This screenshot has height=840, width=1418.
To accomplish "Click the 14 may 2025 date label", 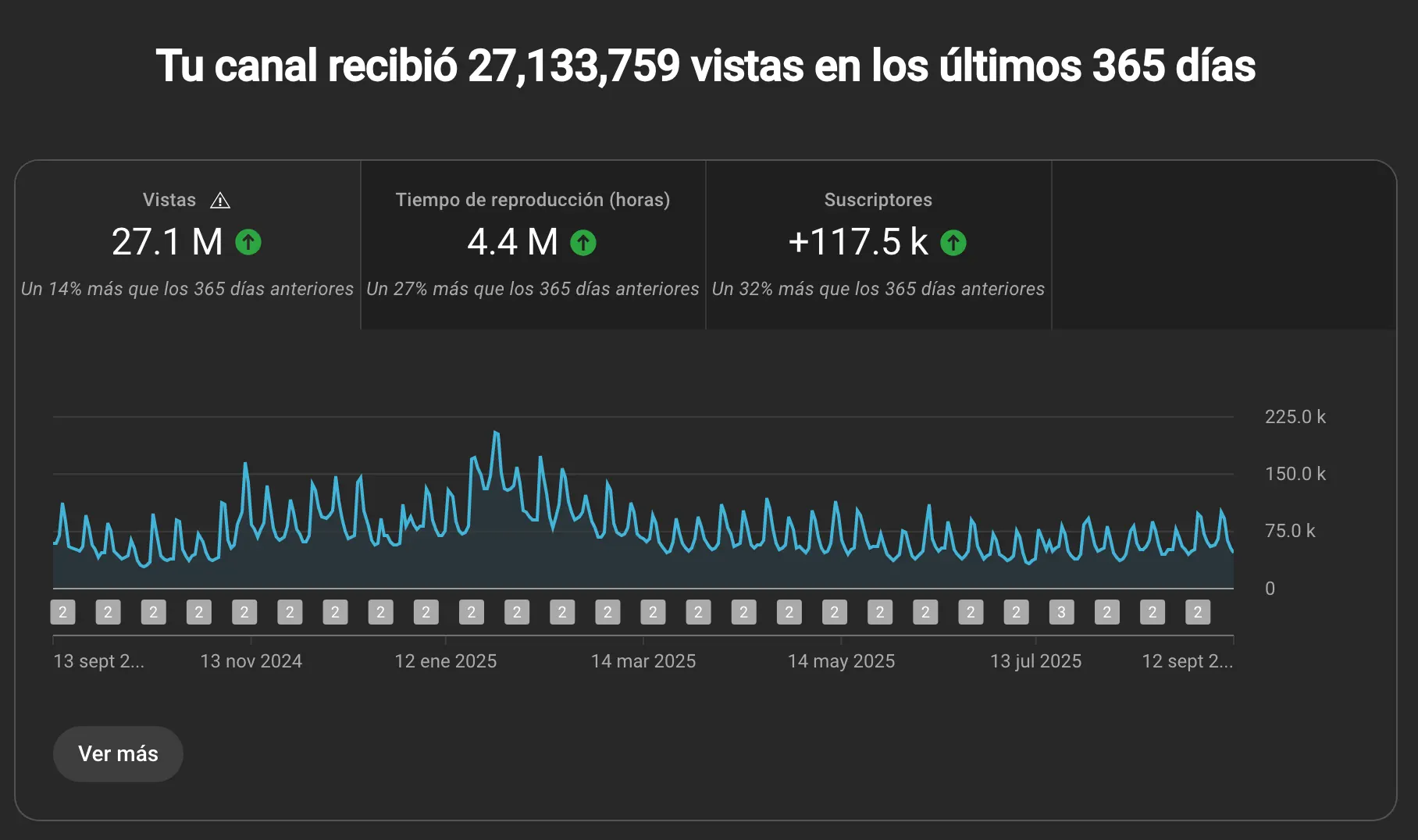I will click(x=841, y=661).
